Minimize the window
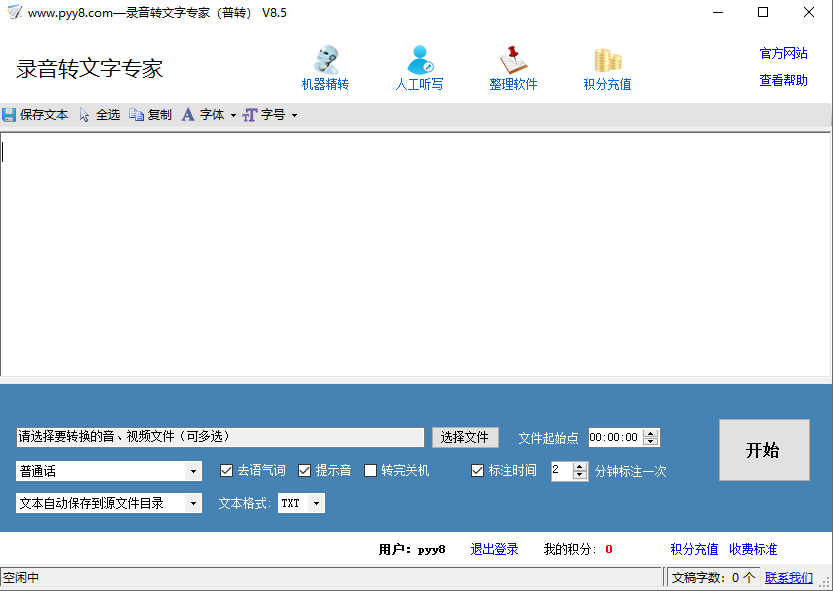 718,12
